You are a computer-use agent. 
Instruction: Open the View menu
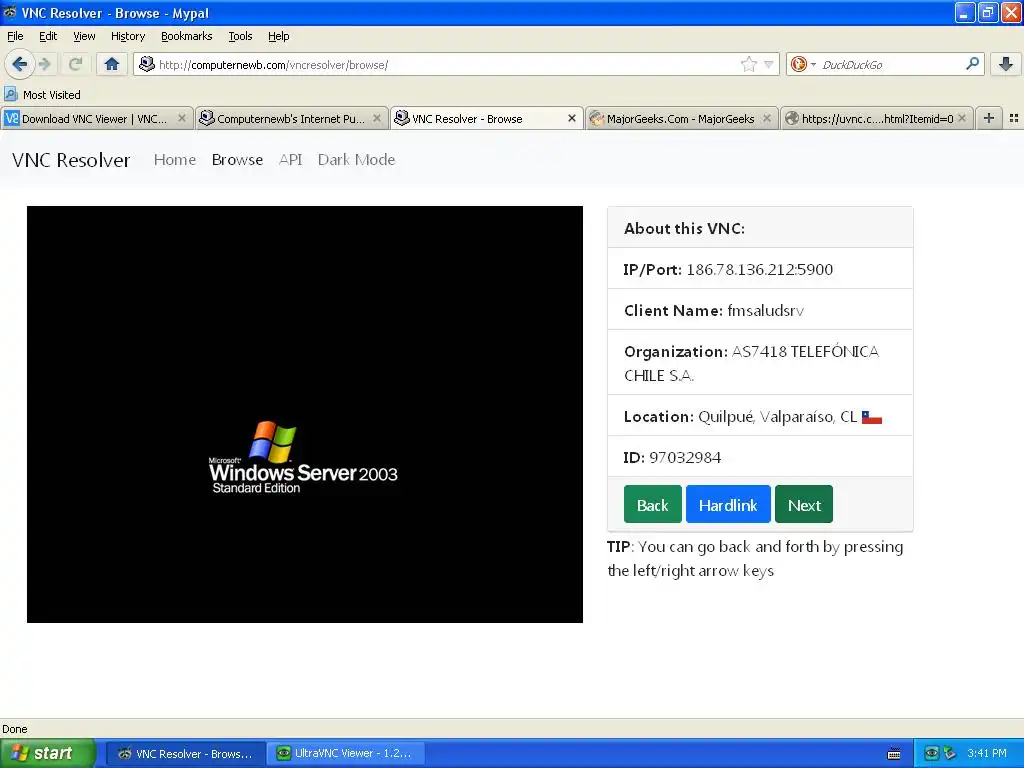click(84, 36)
